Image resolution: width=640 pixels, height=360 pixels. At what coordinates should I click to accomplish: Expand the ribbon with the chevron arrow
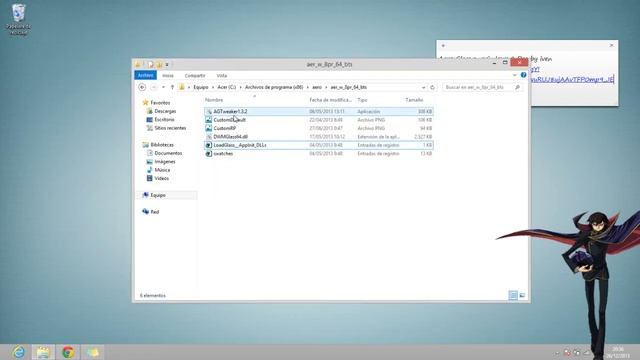[514, 75]
